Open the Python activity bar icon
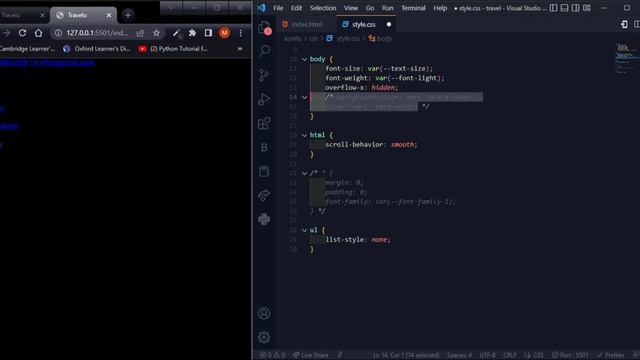The image size is (640, 360). point(264,220)
